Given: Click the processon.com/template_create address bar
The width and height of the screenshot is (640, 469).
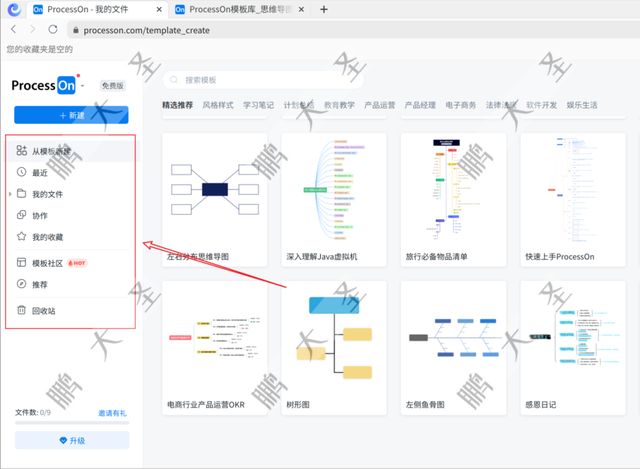Looking at the screenshot, I should pyautogui.click(x=351, y=30).
